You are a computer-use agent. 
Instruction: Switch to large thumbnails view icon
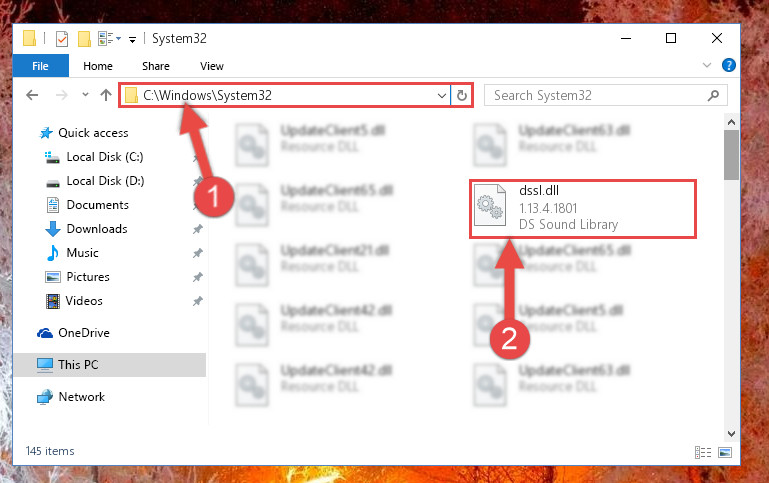pos(725,452)
